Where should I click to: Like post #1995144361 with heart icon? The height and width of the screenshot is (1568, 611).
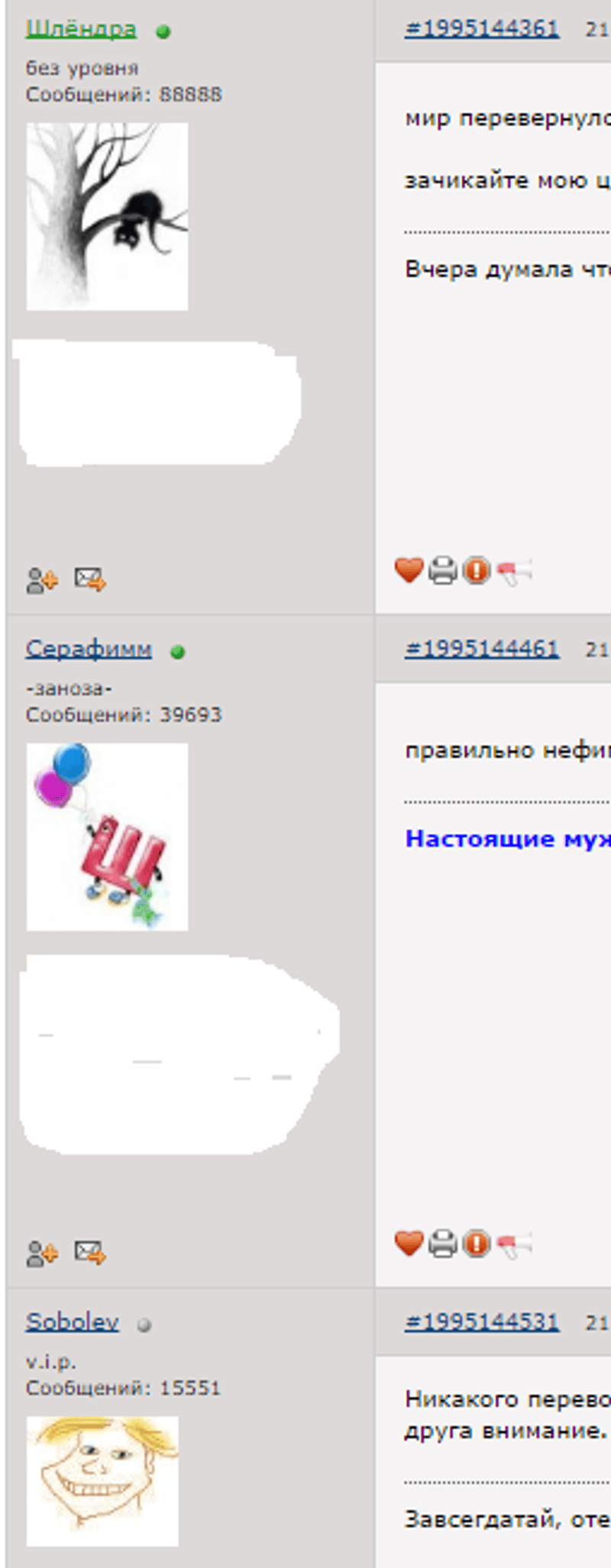[409, 569]
